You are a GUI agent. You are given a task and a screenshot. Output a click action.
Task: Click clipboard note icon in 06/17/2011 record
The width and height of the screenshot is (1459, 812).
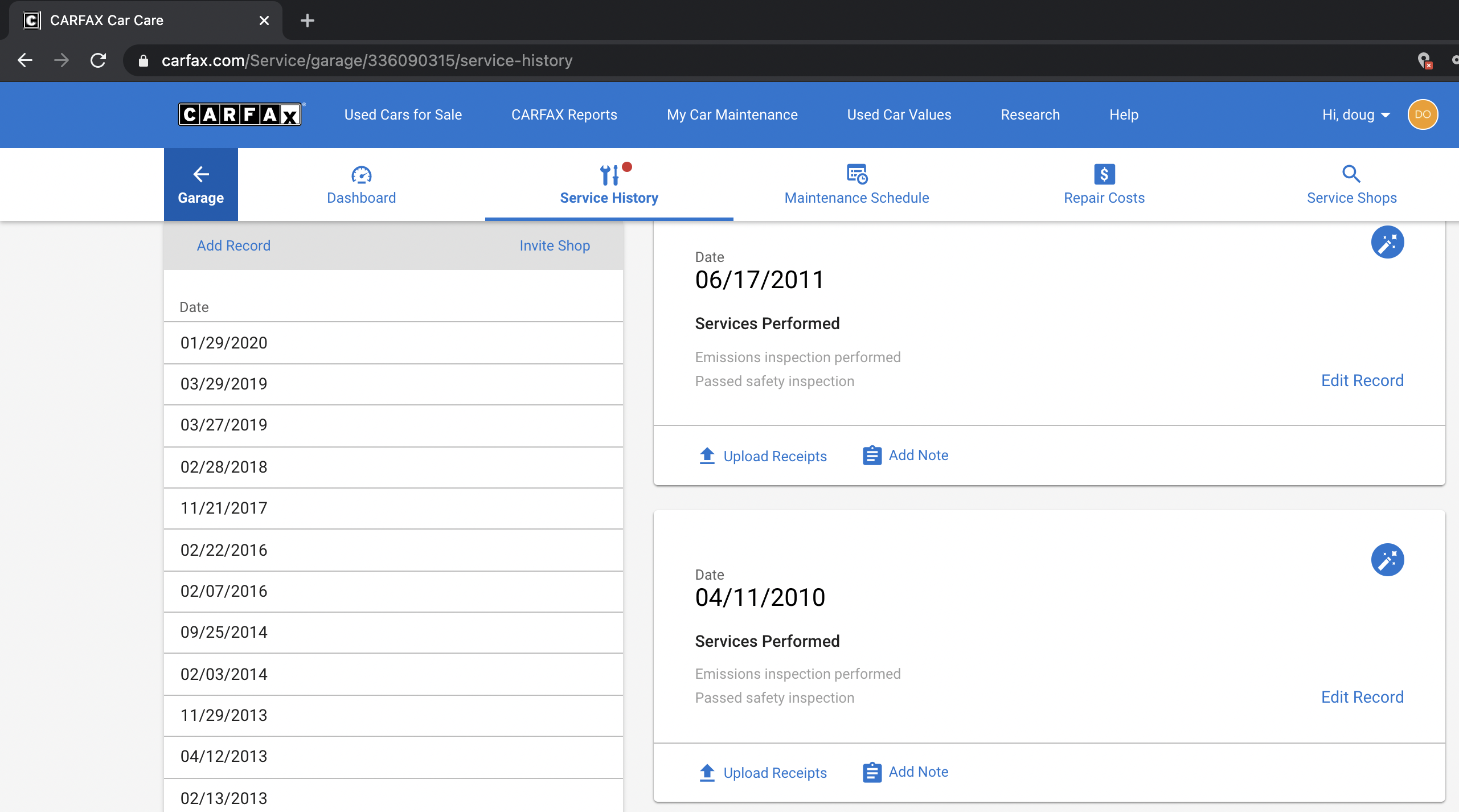[872, 456]
